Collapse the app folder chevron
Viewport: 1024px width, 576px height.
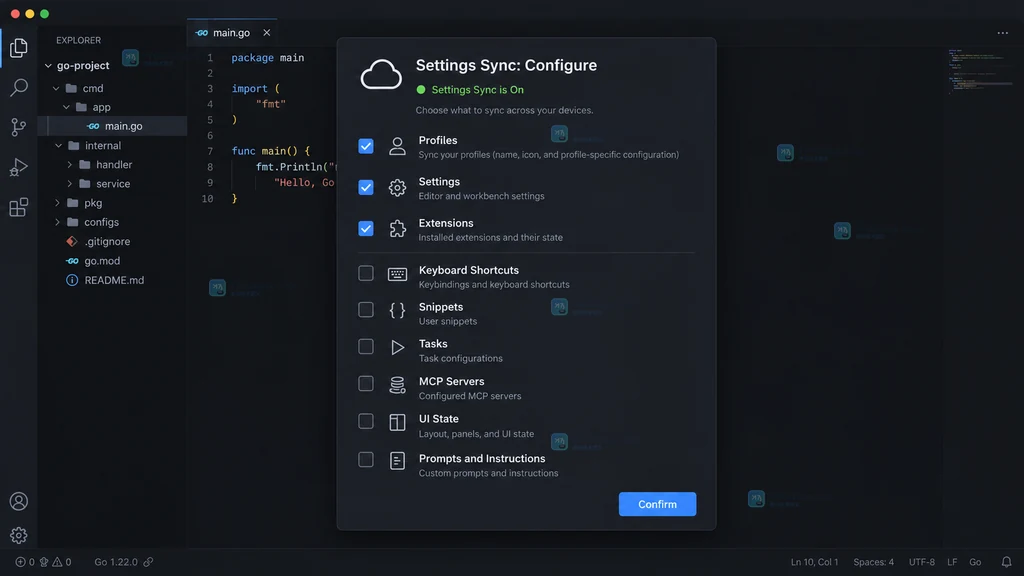[x=67, y=107]
